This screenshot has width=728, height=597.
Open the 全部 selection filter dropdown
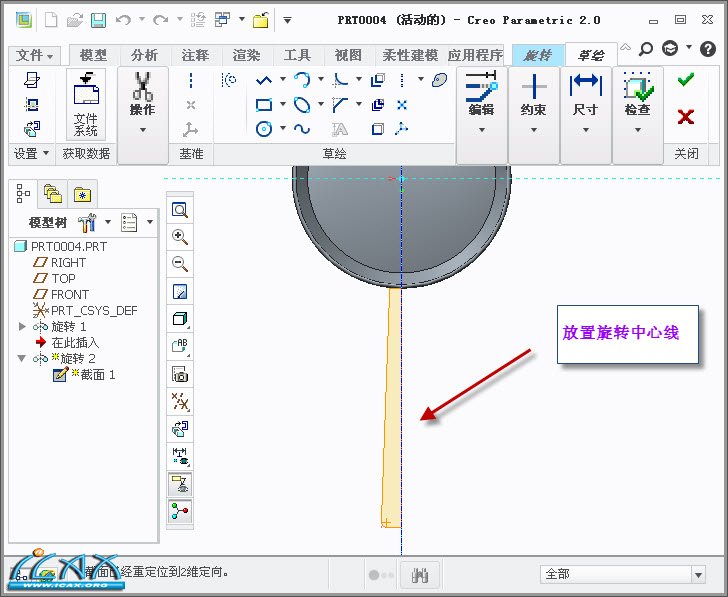click(x=698, y=574)
